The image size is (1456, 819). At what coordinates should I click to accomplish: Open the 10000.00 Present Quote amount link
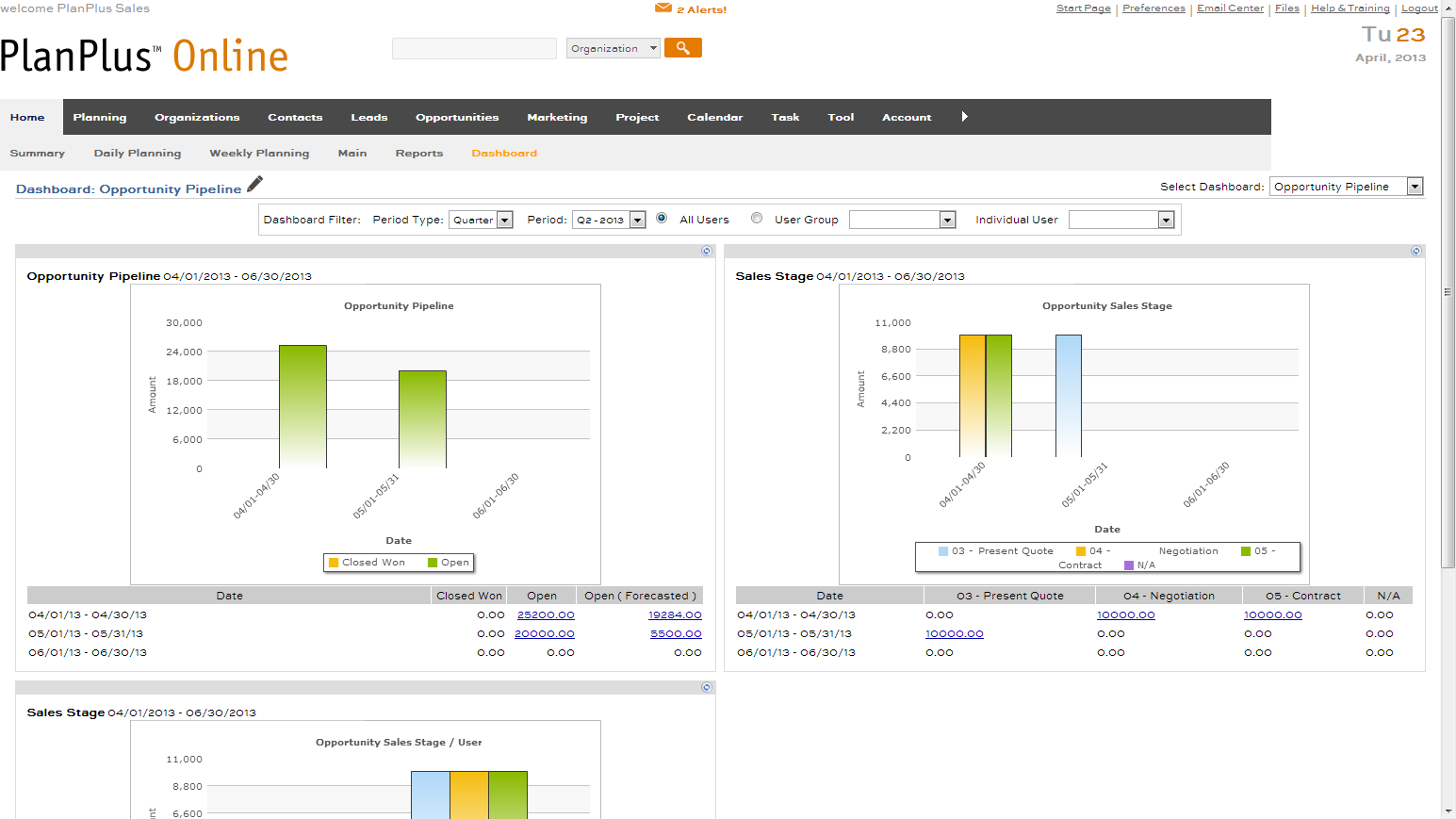click(955, 633)
